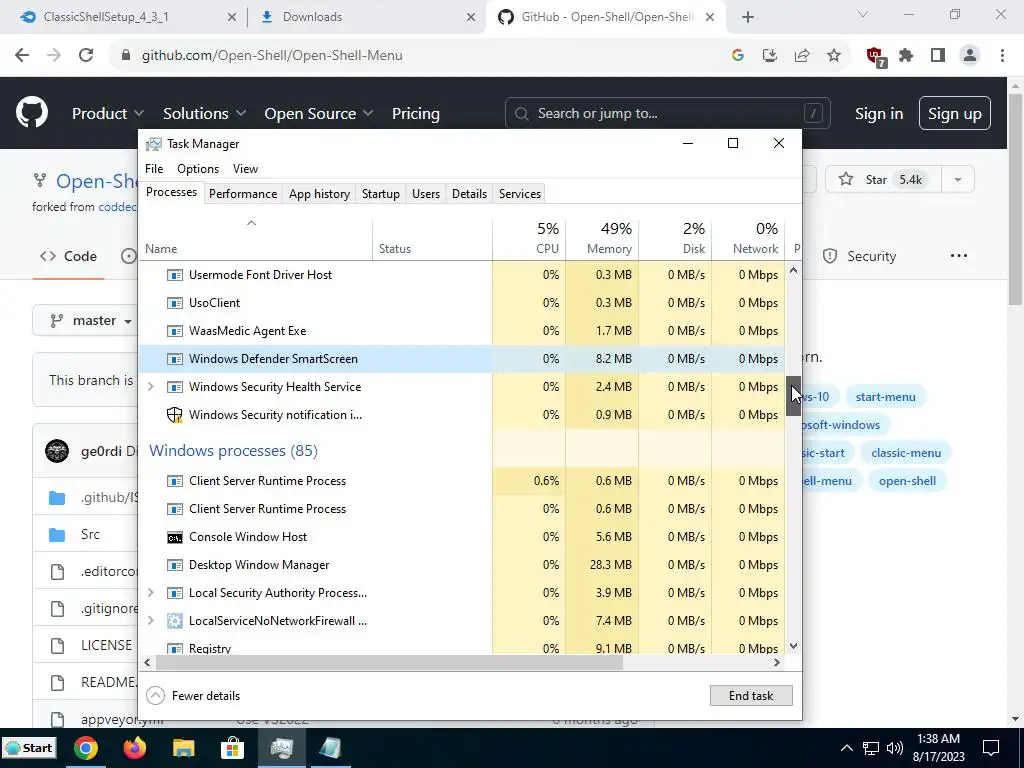This screenshot has height=768, width=1024.
Task: Click the start-menu topic tag
Action: (886, 397)
